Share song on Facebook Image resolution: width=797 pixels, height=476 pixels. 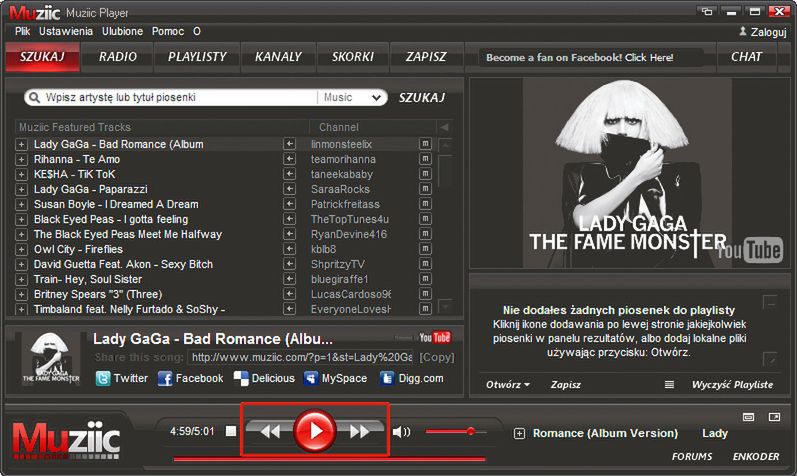190,378
